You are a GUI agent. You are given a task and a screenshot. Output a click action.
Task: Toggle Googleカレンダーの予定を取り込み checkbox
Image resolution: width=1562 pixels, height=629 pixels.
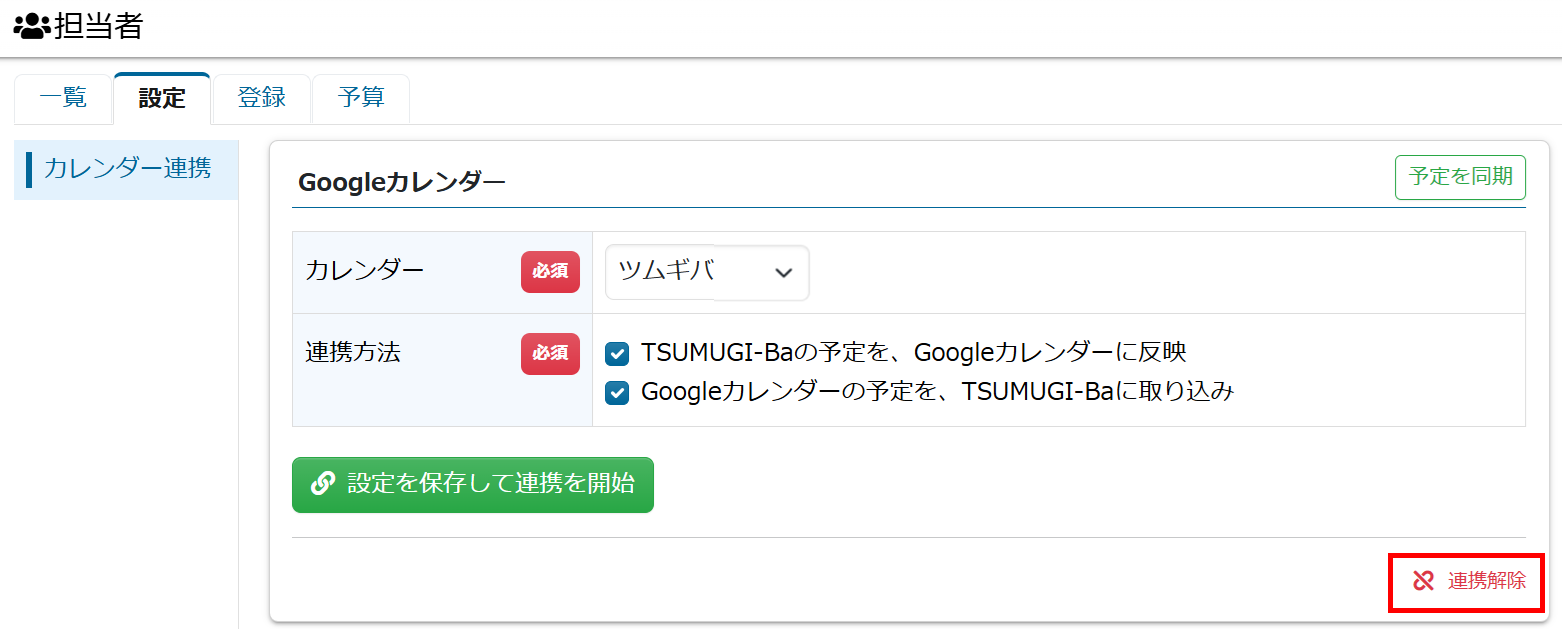click(617, 392)
